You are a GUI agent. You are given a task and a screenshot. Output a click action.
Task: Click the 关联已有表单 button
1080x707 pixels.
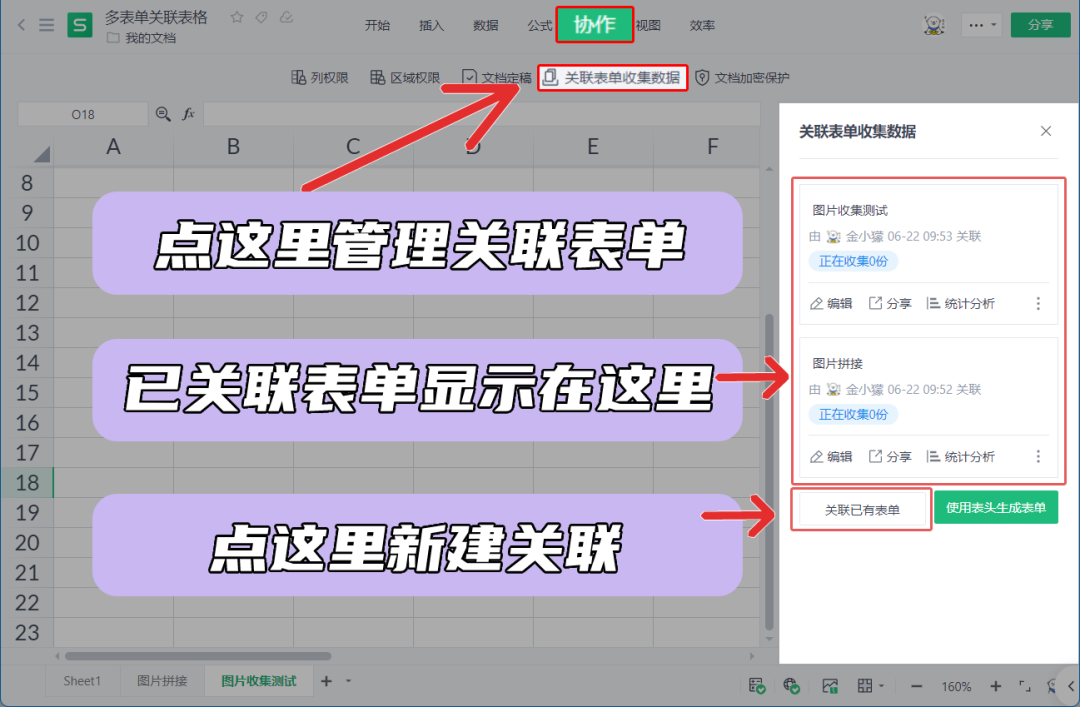860,508
